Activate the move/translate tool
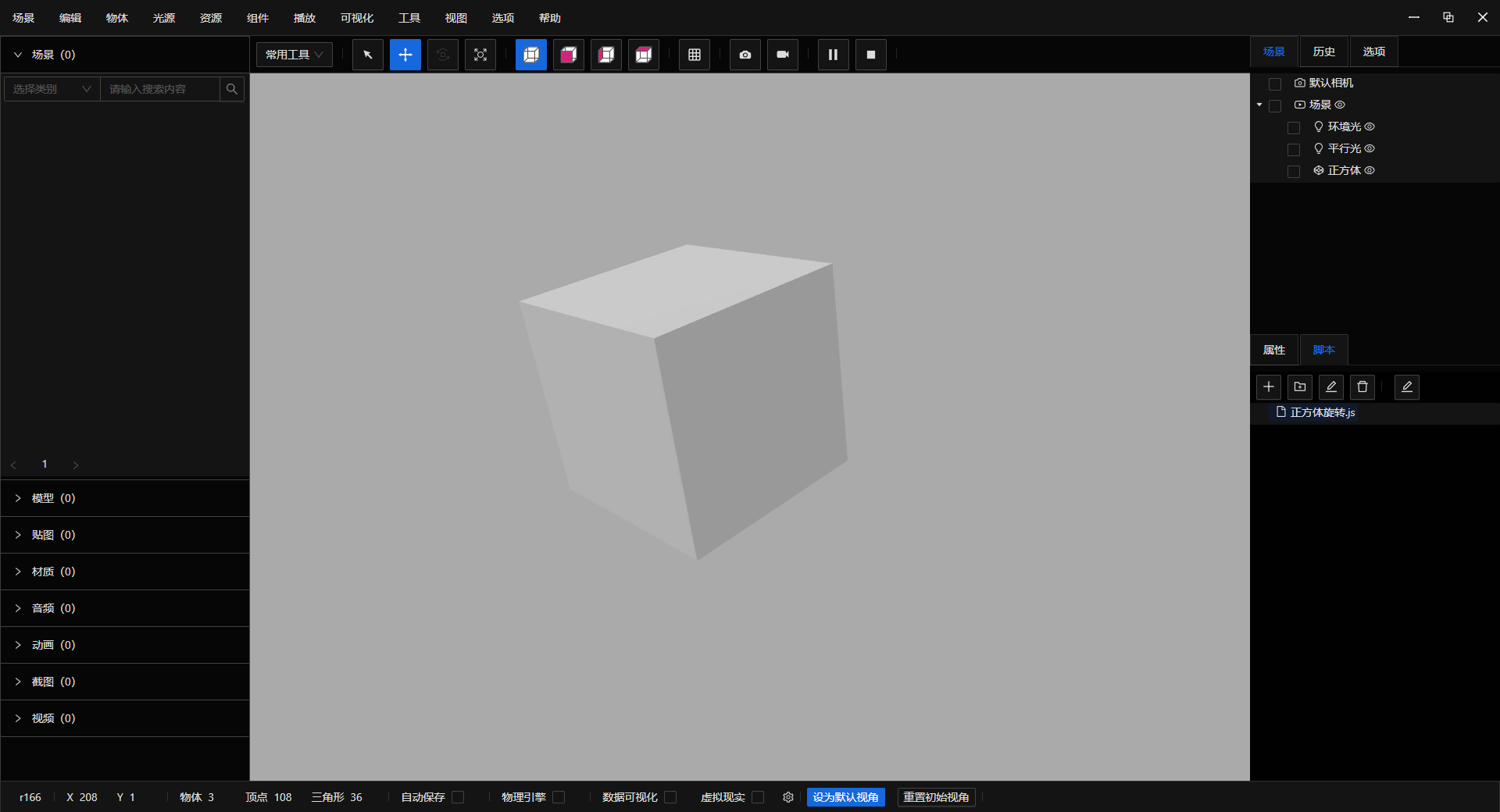This screenshot has width=1500, height=812. pyautogui.click(x=405, y=55)
